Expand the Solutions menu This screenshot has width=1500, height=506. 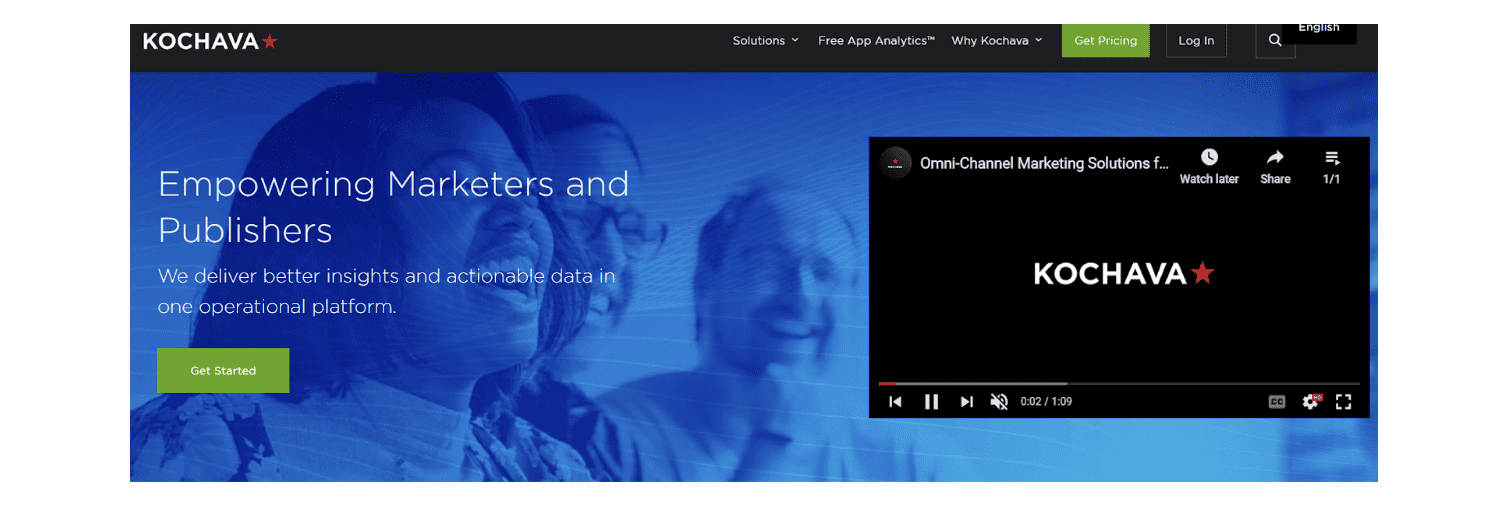765,41
